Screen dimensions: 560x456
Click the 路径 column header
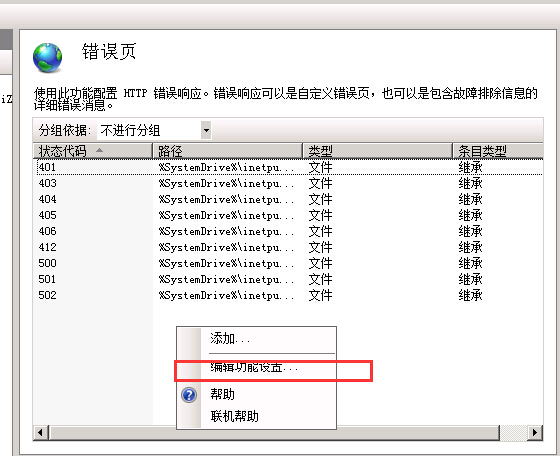coord(228,151)
